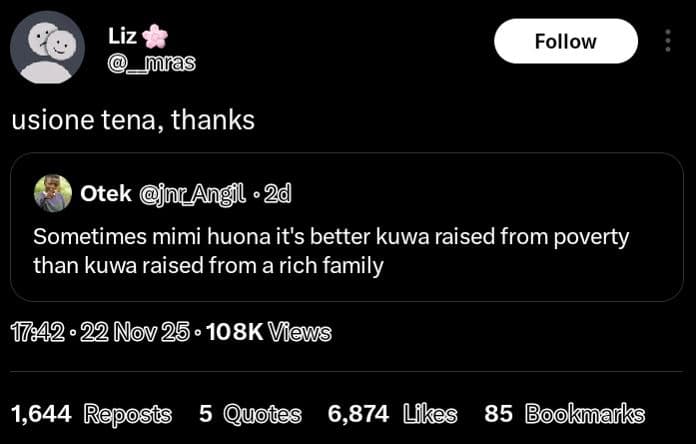This screenshot has width=696, height=444.
Task: Show the 5 Quotes
Action: [x=250, y=414]
